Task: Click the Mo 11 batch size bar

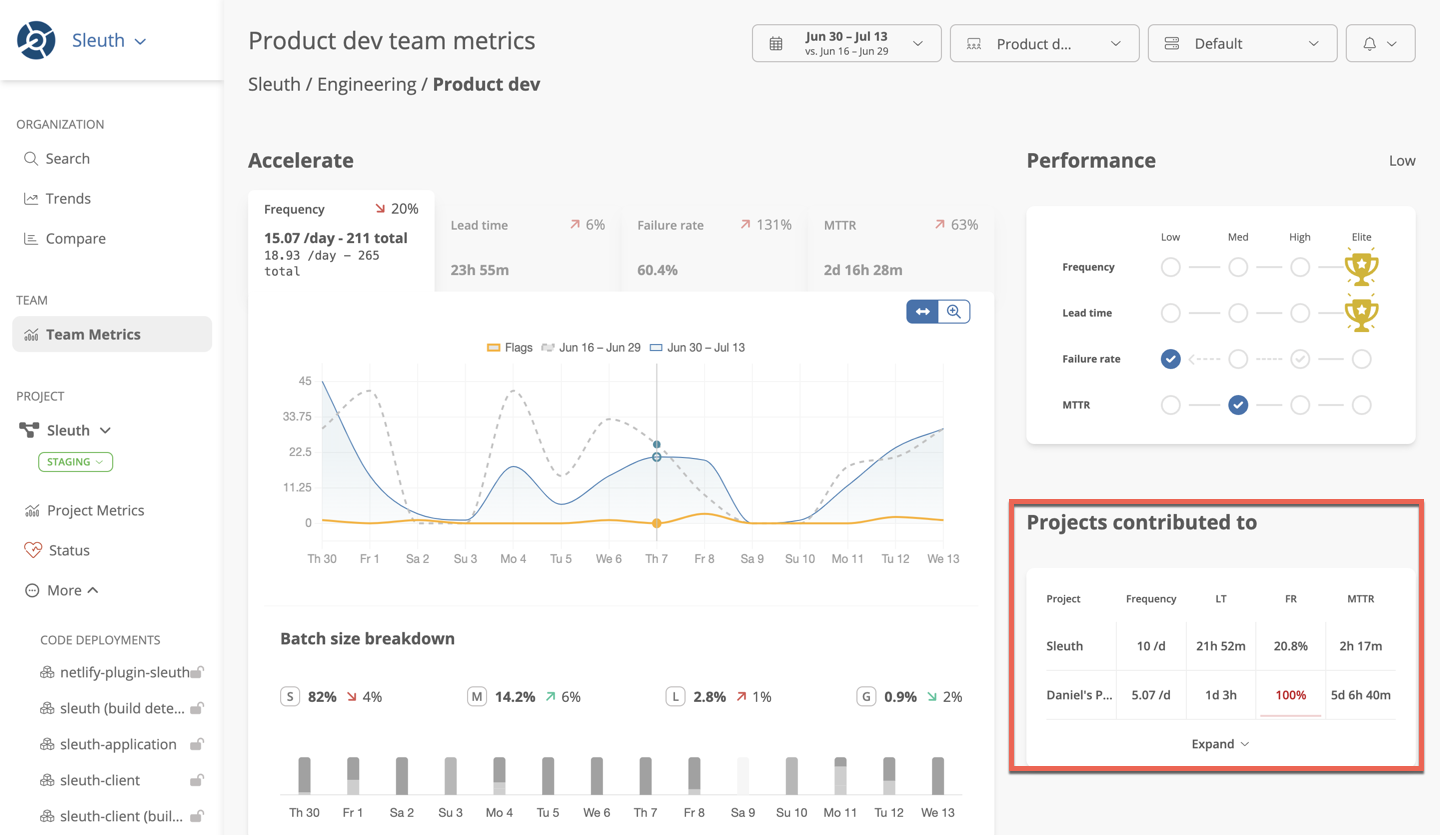Action: (x=840, y=776)
